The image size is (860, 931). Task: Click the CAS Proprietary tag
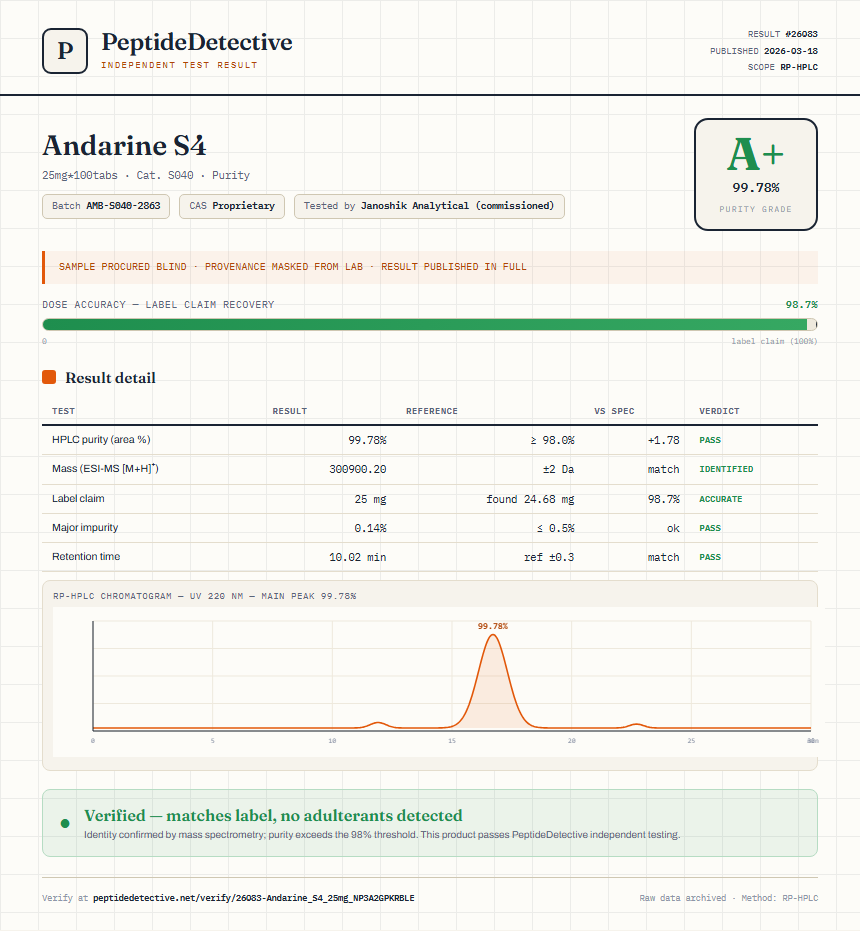pyautogui.click(x=232, y=206)
